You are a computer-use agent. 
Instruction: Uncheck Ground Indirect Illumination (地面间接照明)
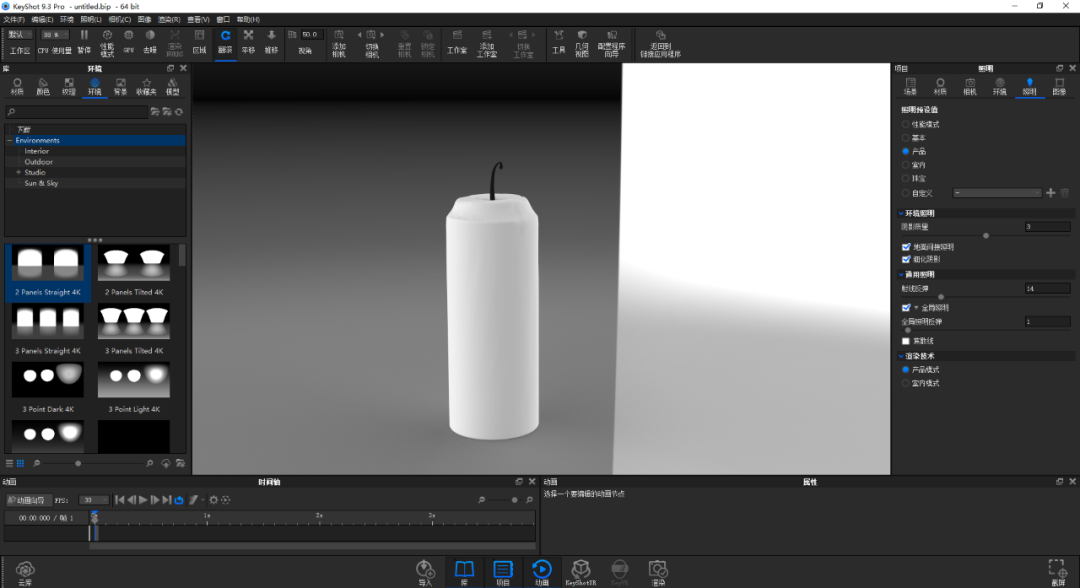tap(906, 246)
